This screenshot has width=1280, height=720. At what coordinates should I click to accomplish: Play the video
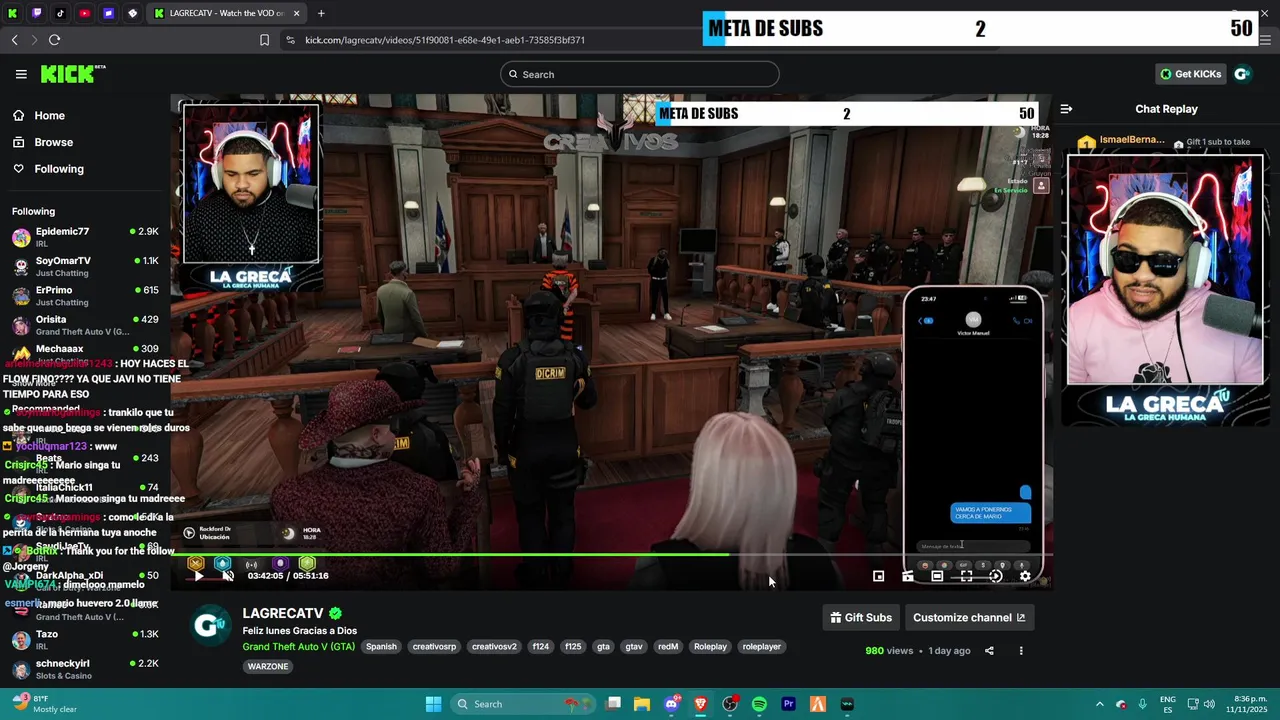[x=198, y=576]
